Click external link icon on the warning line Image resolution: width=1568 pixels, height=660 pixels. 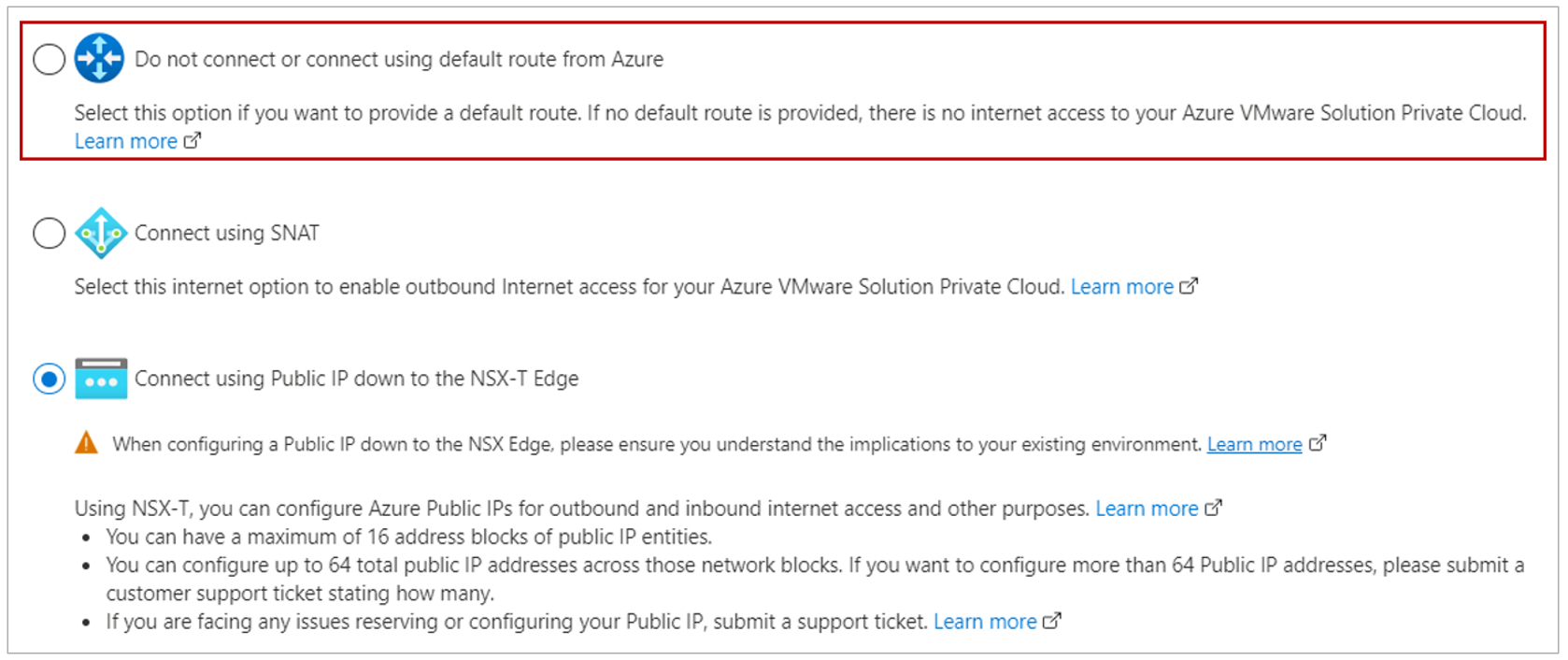tap(1318, 444)
